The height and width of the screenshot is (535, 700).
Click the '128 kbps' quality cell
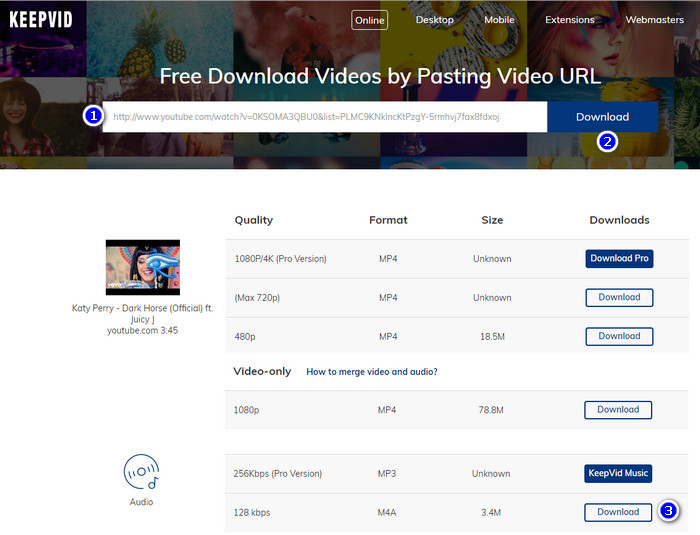point(252,513)
